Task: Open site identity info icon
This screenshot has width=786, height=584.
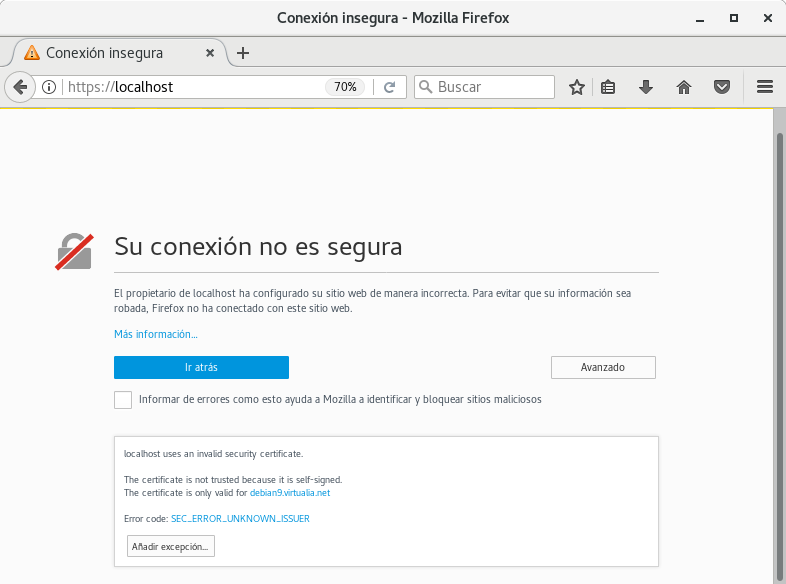Action: [49, 87]
